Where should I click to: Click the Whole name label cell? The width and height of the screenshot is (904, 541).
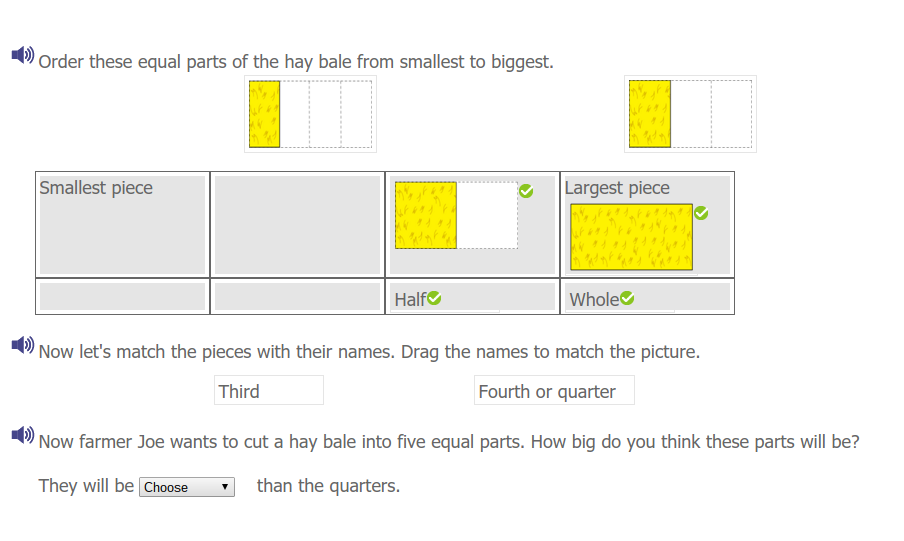[647, 297]
